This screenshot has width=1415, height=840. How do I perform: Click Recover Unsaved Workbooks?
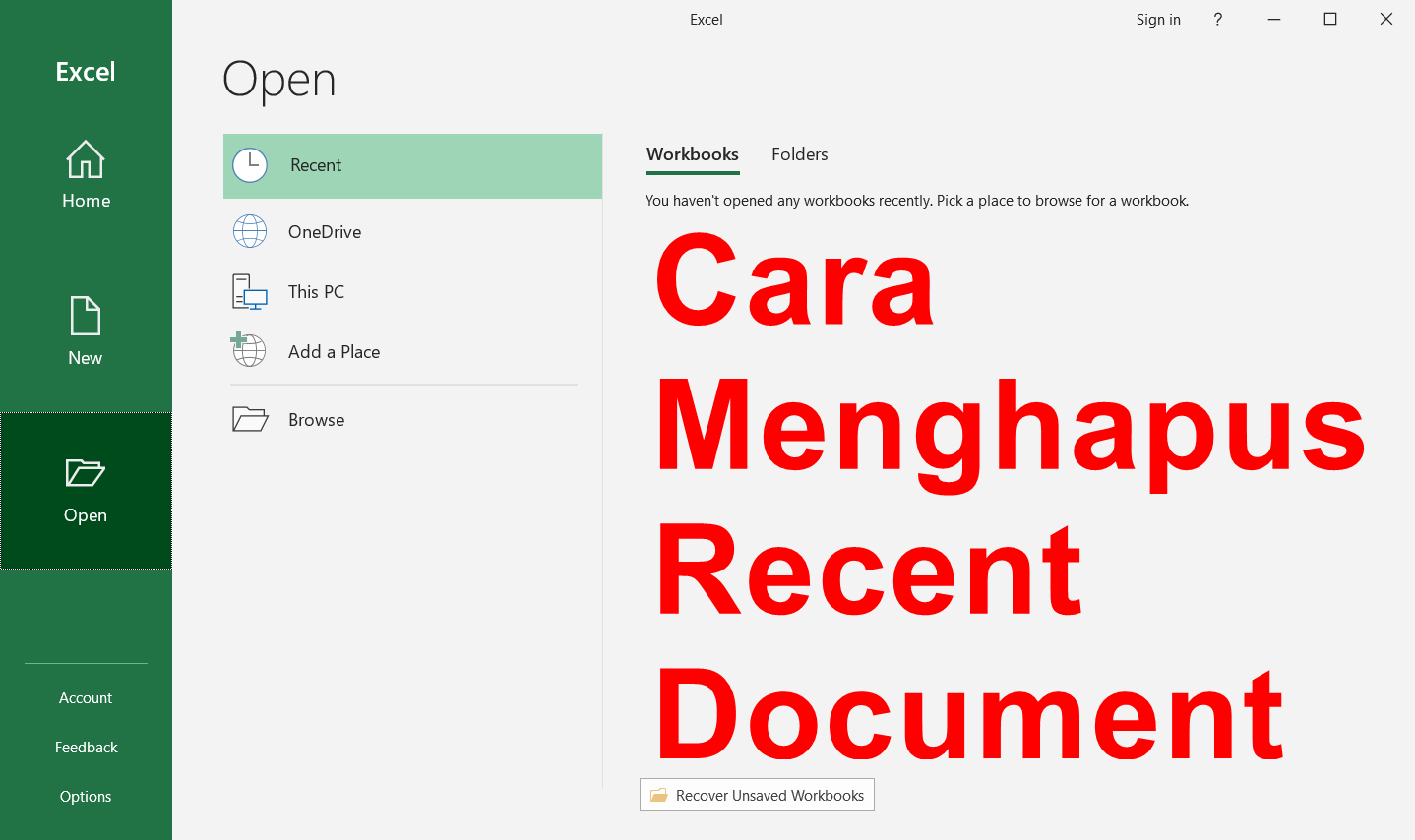[x=757, y=795]
